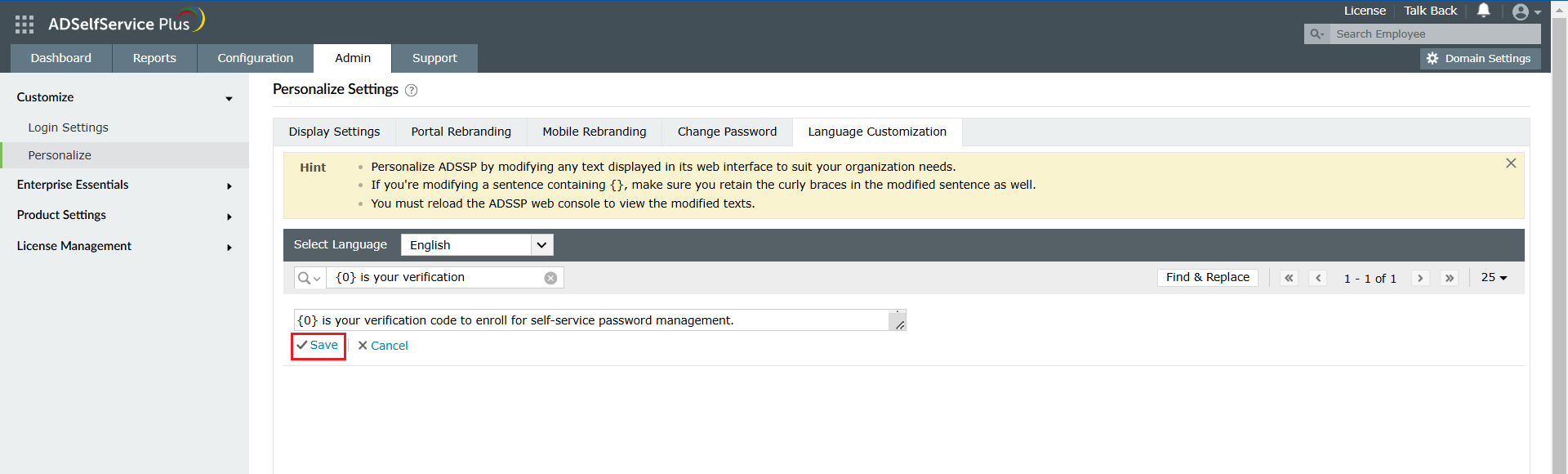1568x474 pixels.
Task: Save the edited verification text
Action: tap(318, 346)
